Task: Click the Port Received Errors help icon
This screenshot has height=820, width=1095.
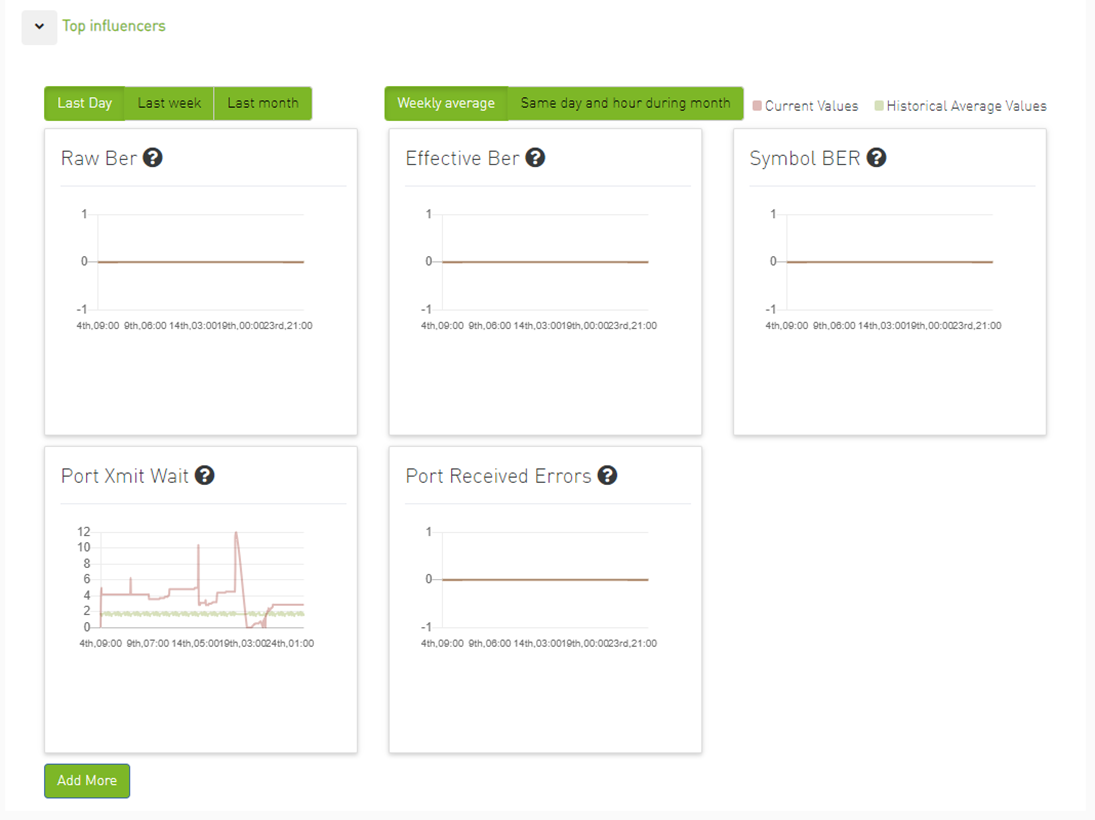Action: (x=607, y=476)
